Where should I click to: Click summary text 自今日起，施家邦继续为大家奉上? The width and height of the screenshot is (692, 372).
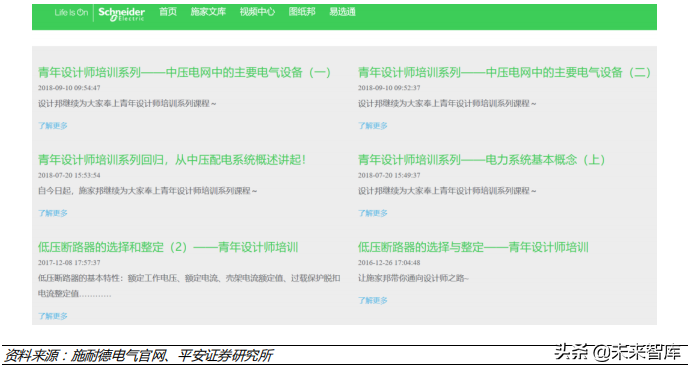[147, 191]
